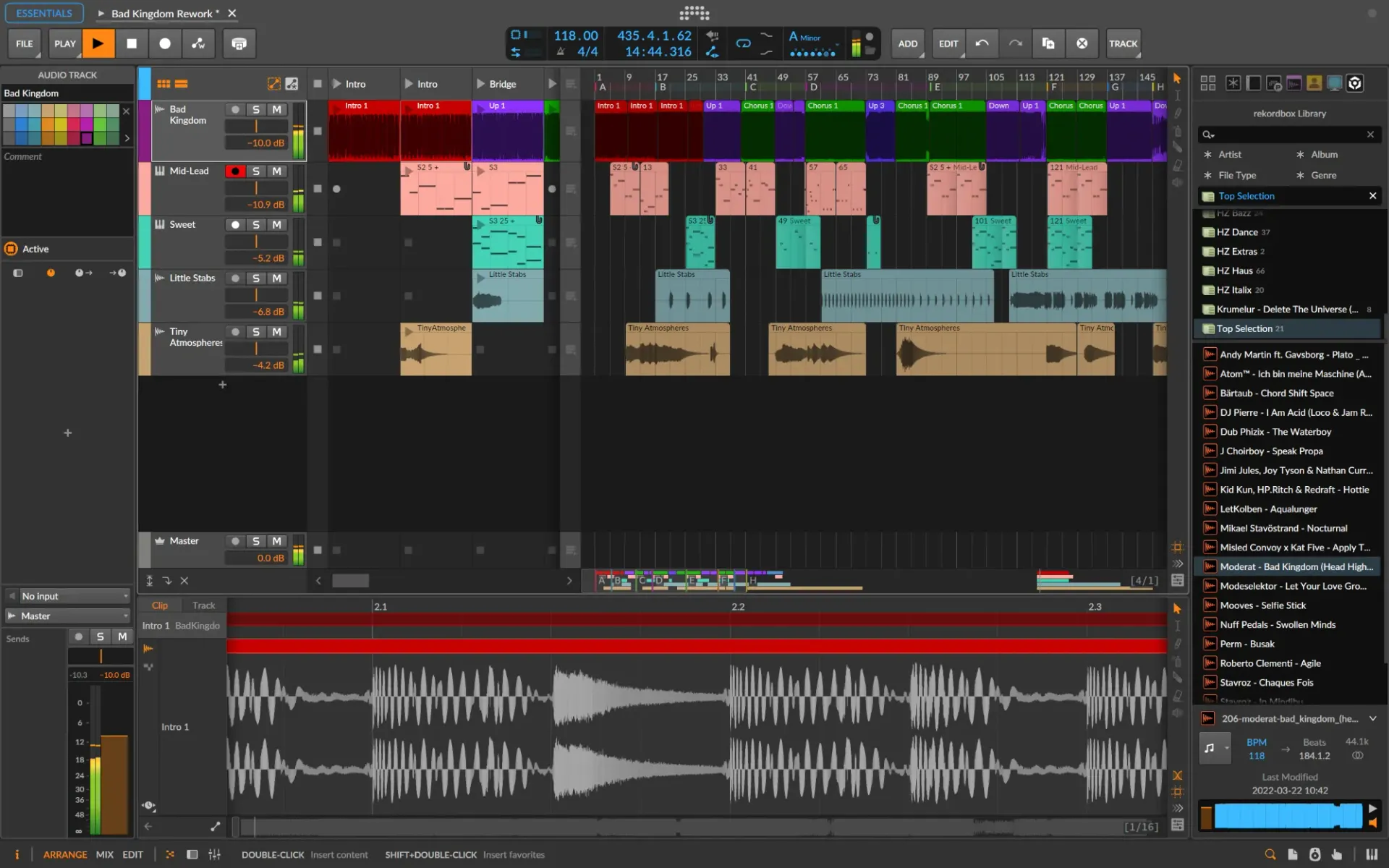This screenshot has height=868, width=1389.
Task: Click the browser search input field
Action: [x=1289, y=135]
